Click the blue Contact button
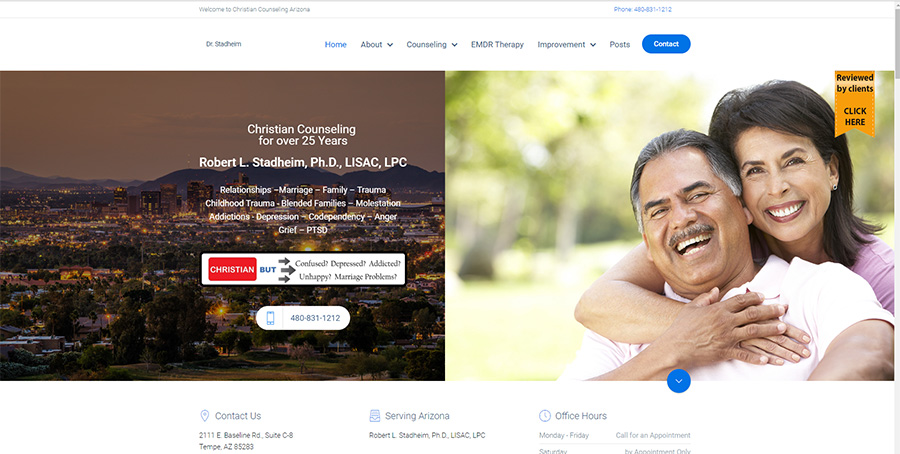 point(666,44)
